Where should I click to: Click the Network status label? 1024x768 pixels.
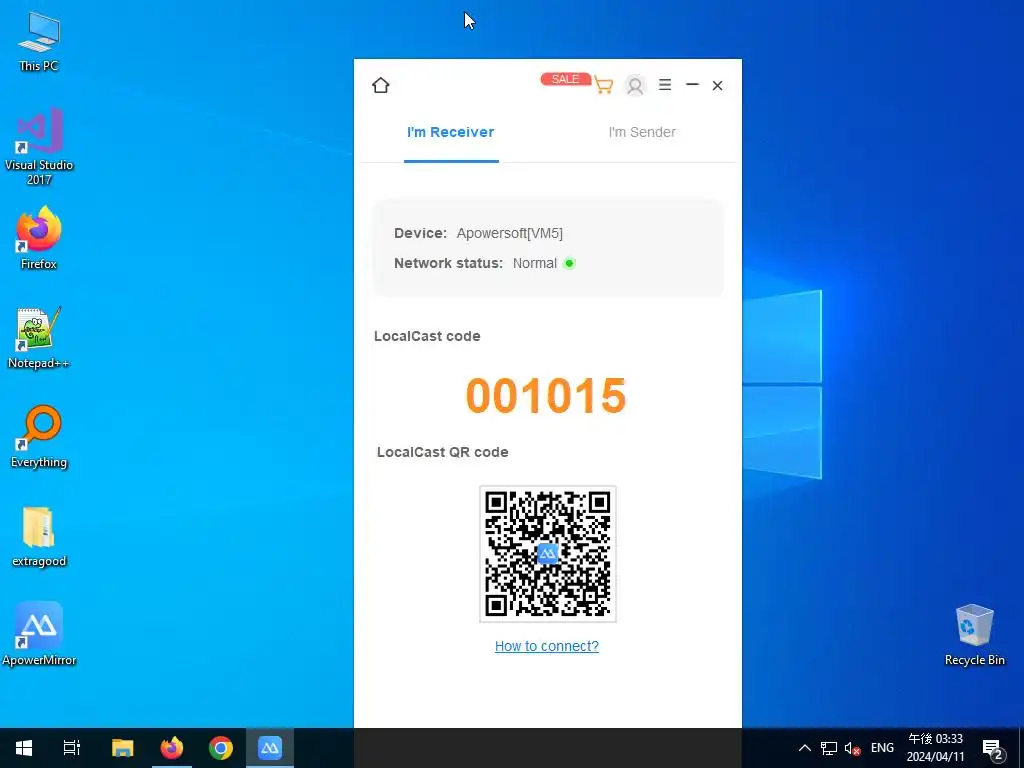click(448, 263)
